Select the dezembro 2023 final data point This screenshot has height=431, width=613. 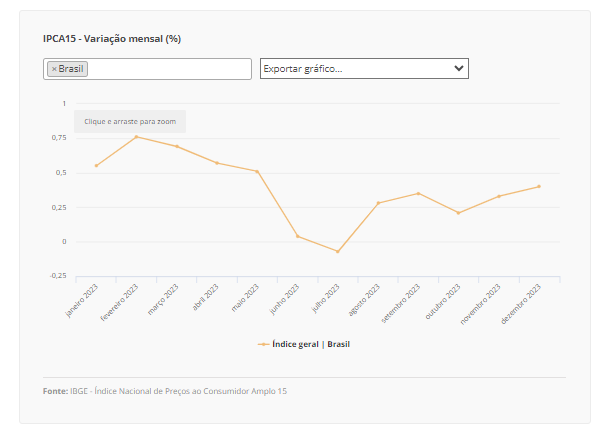point(539,186)
